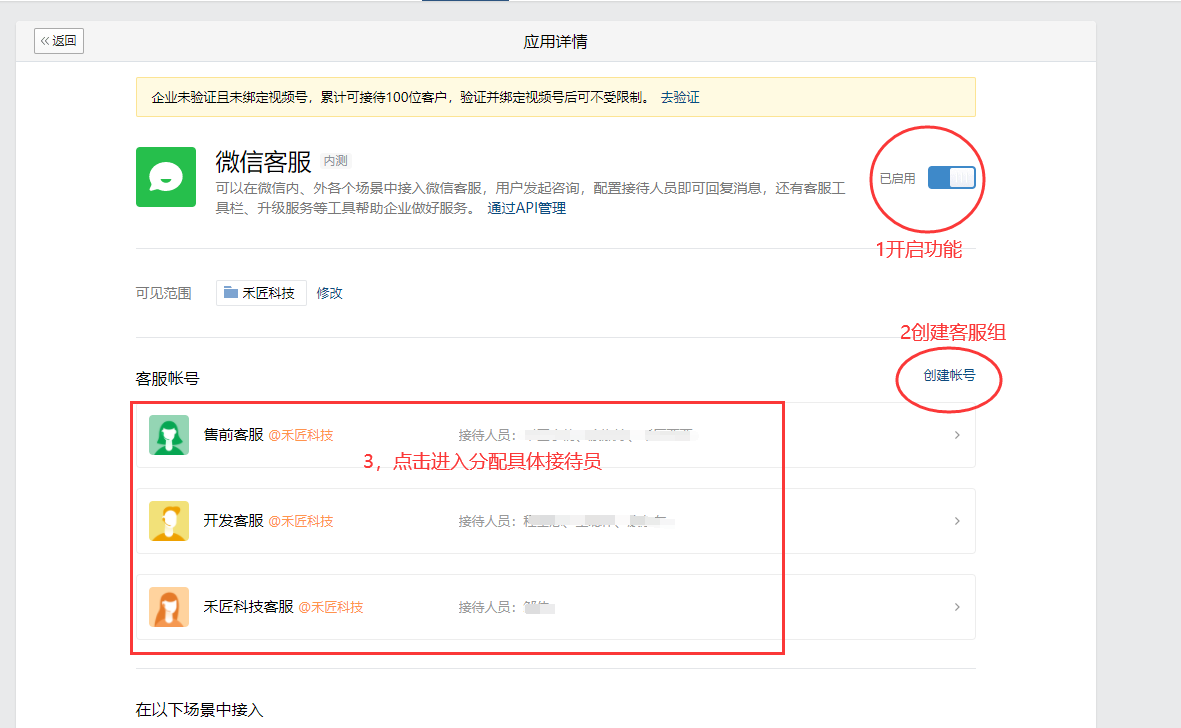Select the 售前客服 account name
The image size is (1181, 728).
pos(233,435)
